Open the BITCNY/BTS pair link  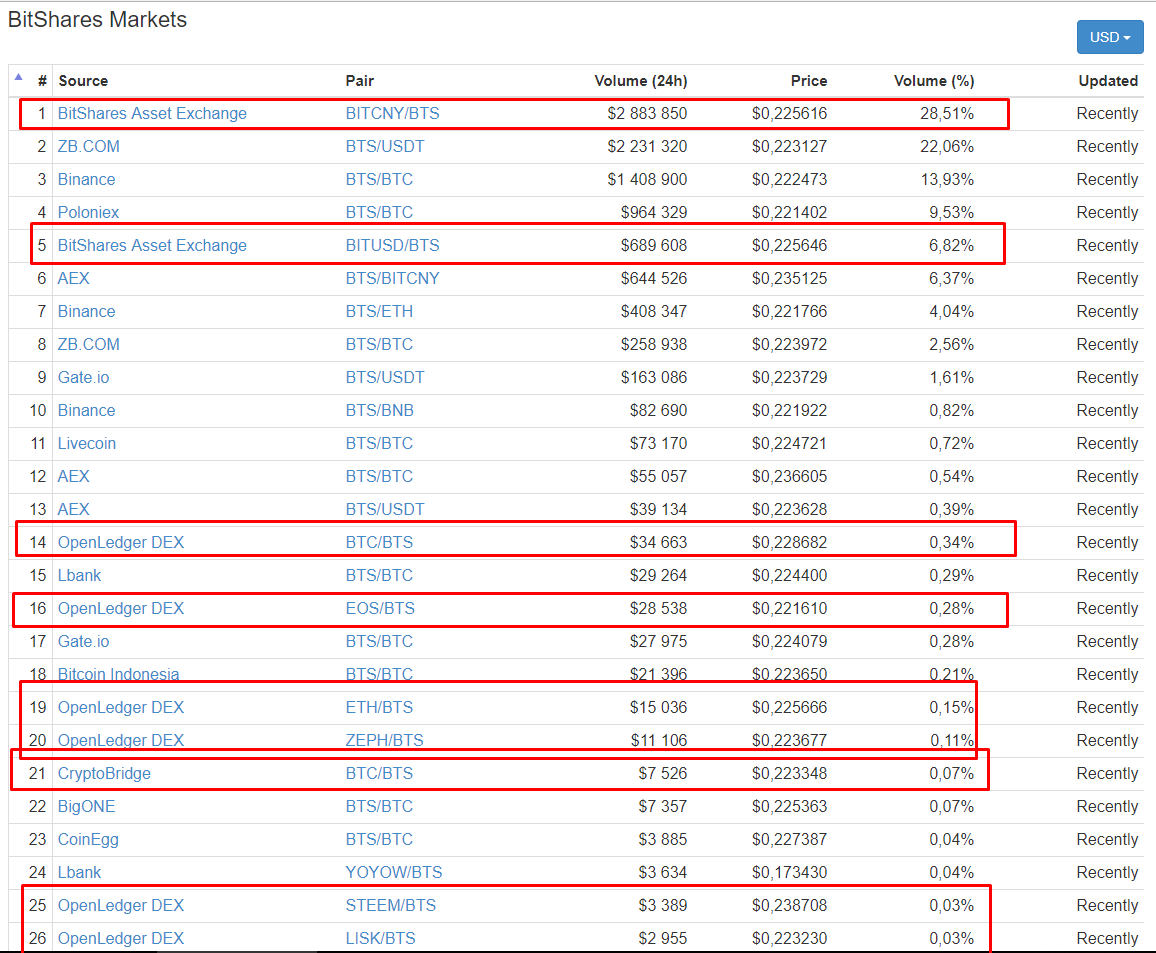392,114
